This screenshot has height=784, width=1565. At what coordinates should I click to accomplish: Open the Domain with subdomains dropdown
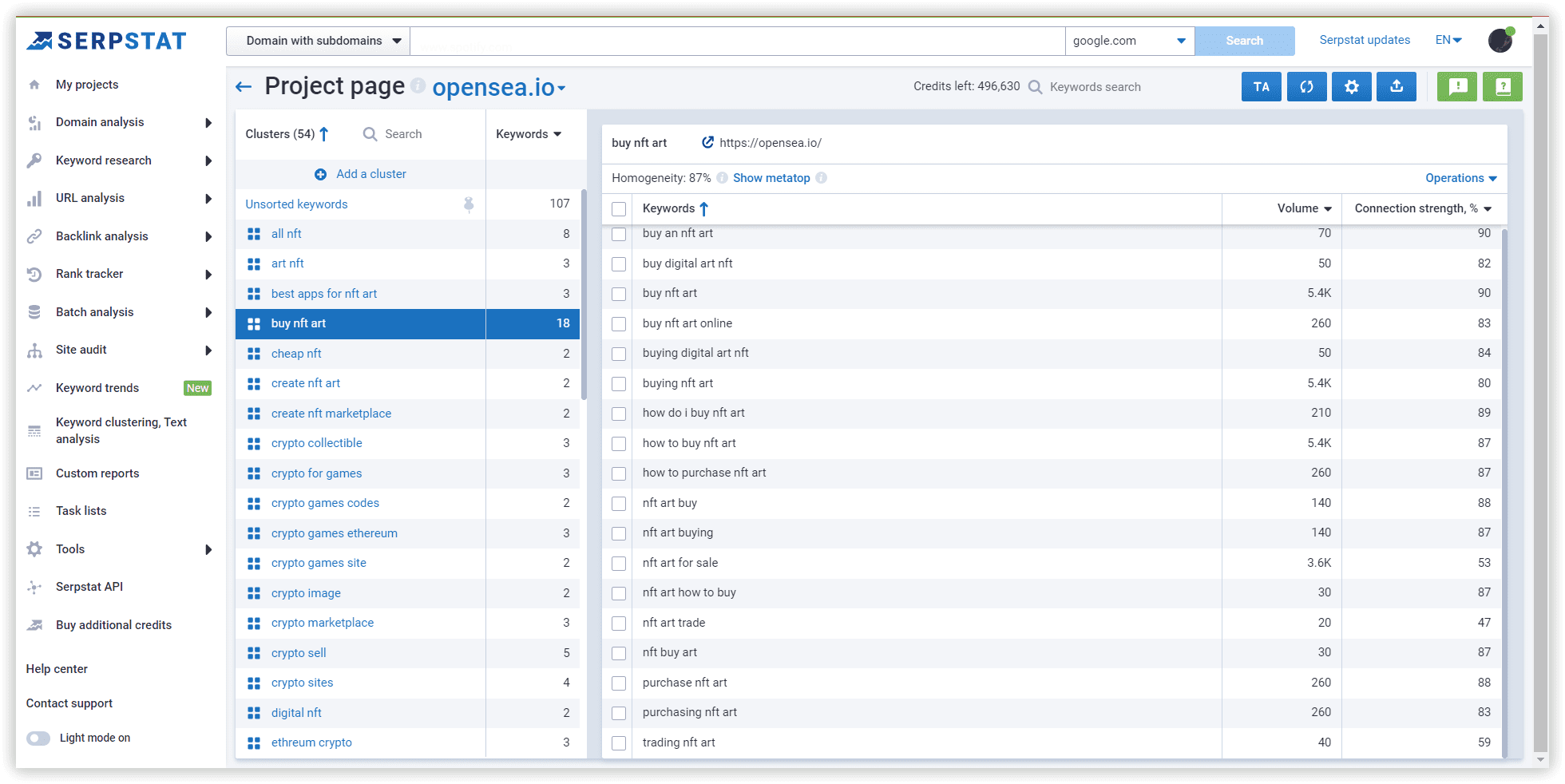319,41
